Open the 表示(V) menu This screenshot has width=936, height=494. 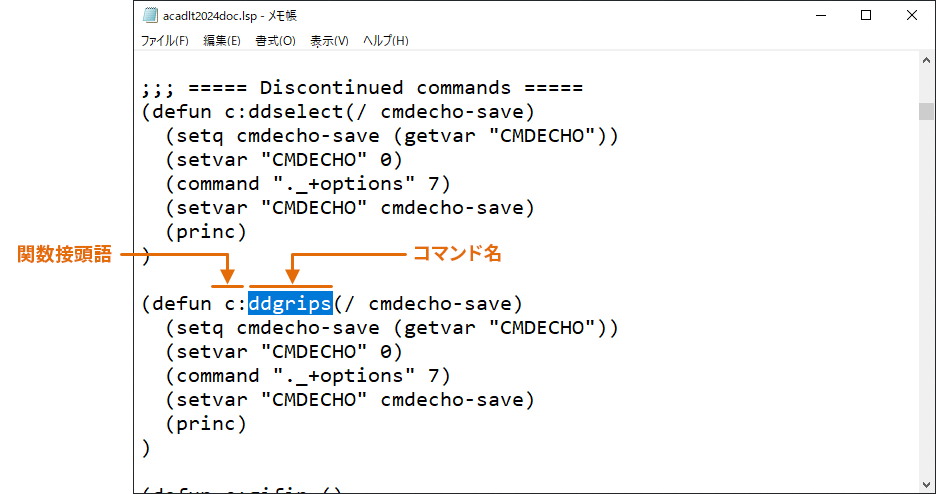(x=329, y=41)
